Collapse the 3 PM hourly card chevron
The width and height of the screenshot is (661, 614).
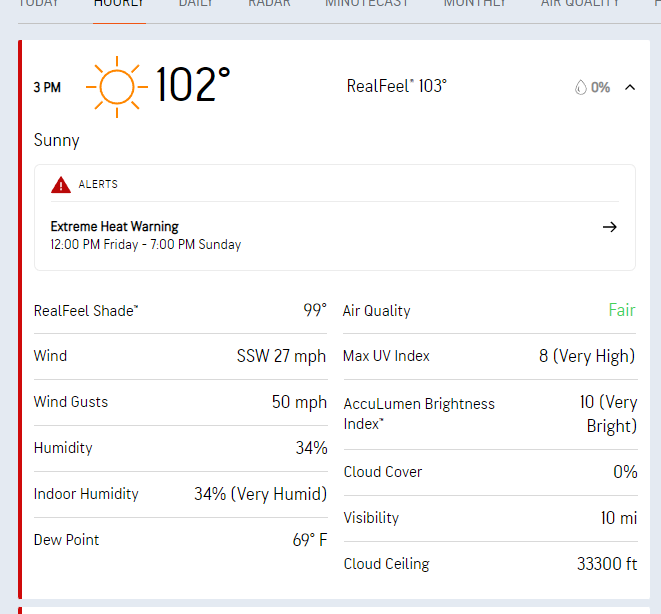(630, 87)
